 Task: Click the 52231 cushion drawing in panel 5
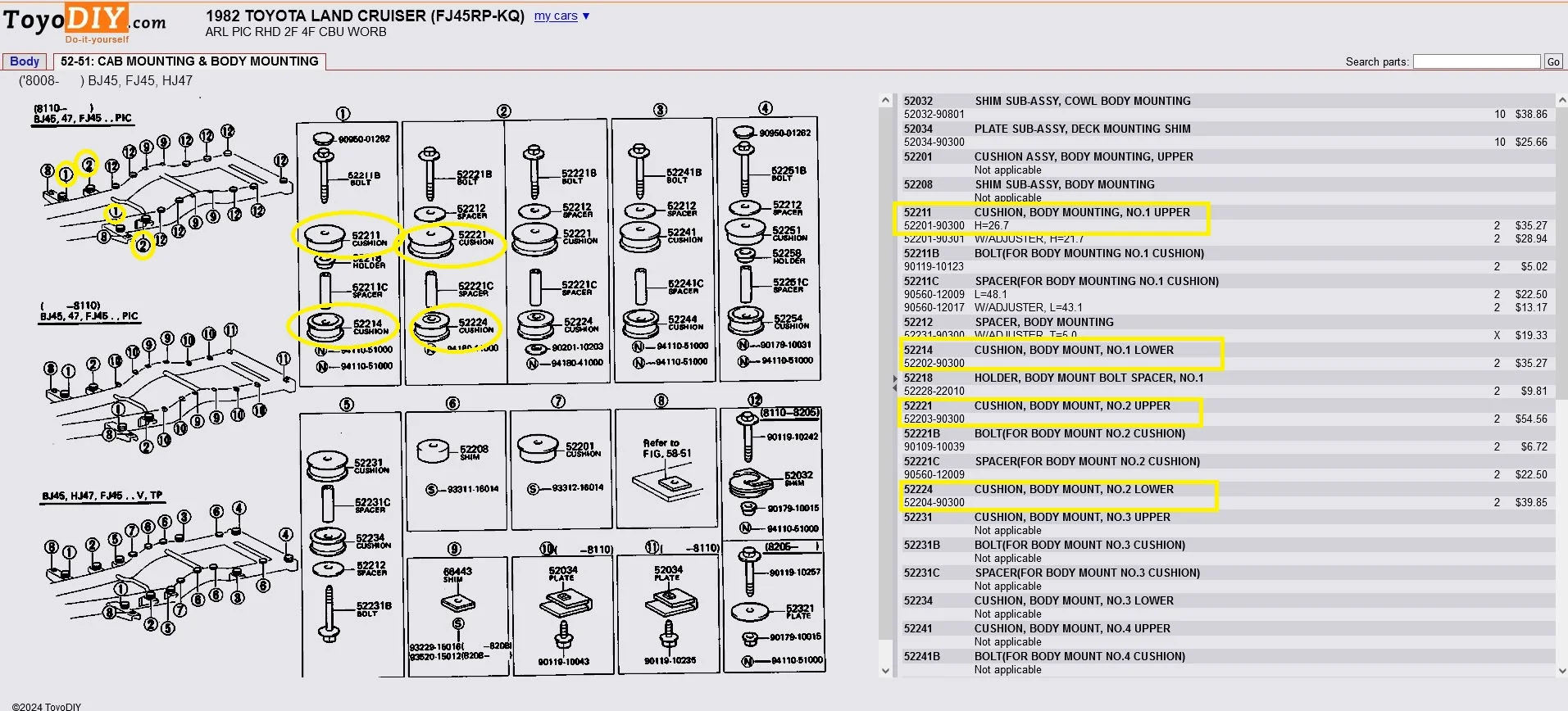coord(326,466)
